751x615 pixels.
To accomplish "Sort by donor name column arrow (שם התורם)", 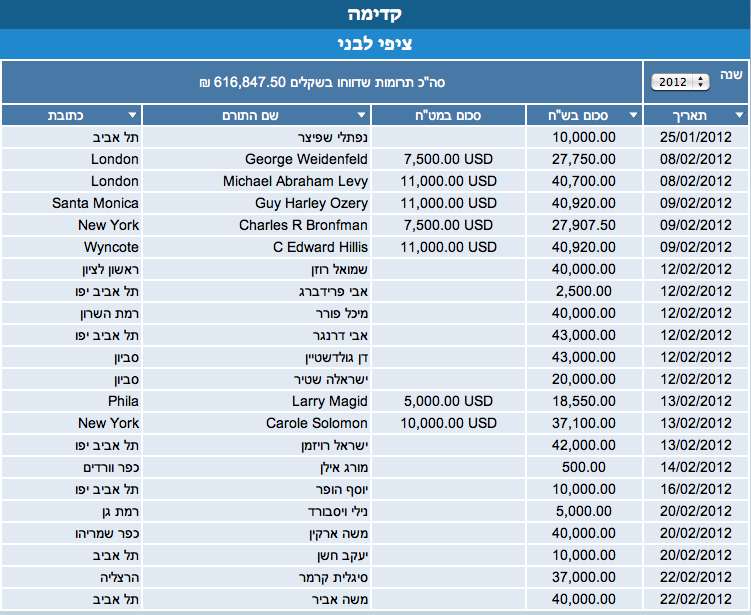I will (362, 115).
